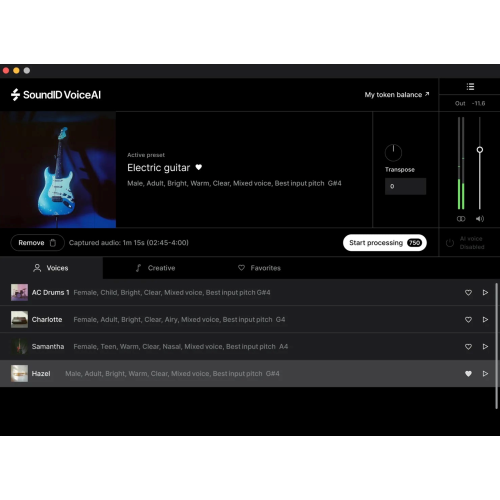Toggle the stereo link icon under meters
500x500 pixels.
[x=461, y=219]
